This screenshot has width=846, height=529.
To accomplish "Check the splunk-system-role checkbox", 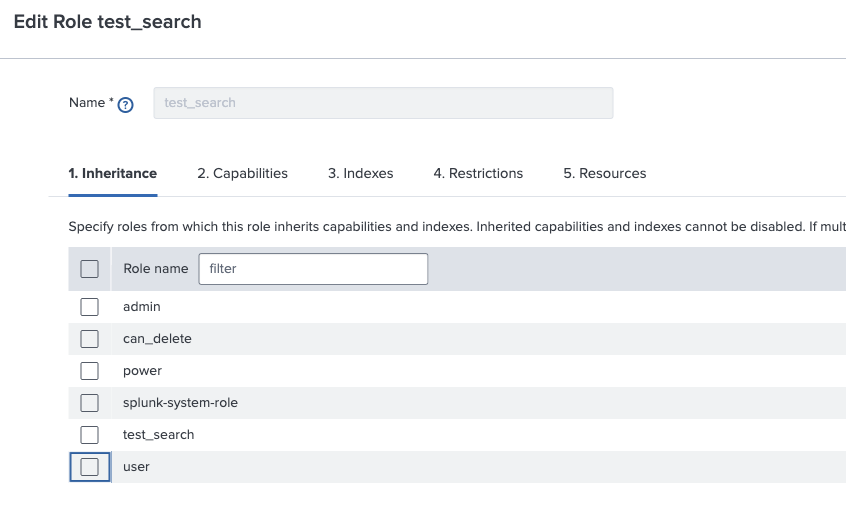I will point(90,403).
